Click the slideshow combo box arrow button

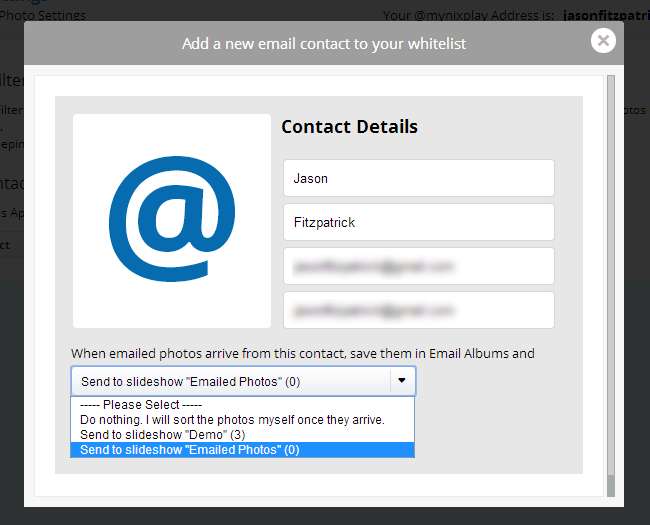[401, 381]
